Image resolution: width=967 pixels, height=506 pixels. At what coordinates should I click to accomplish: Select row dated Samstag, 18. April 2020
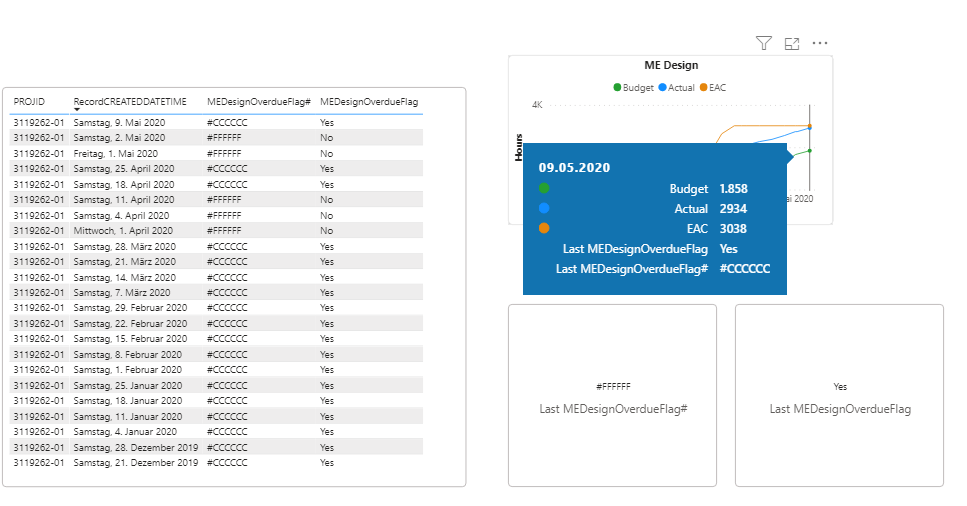point(216,184)
